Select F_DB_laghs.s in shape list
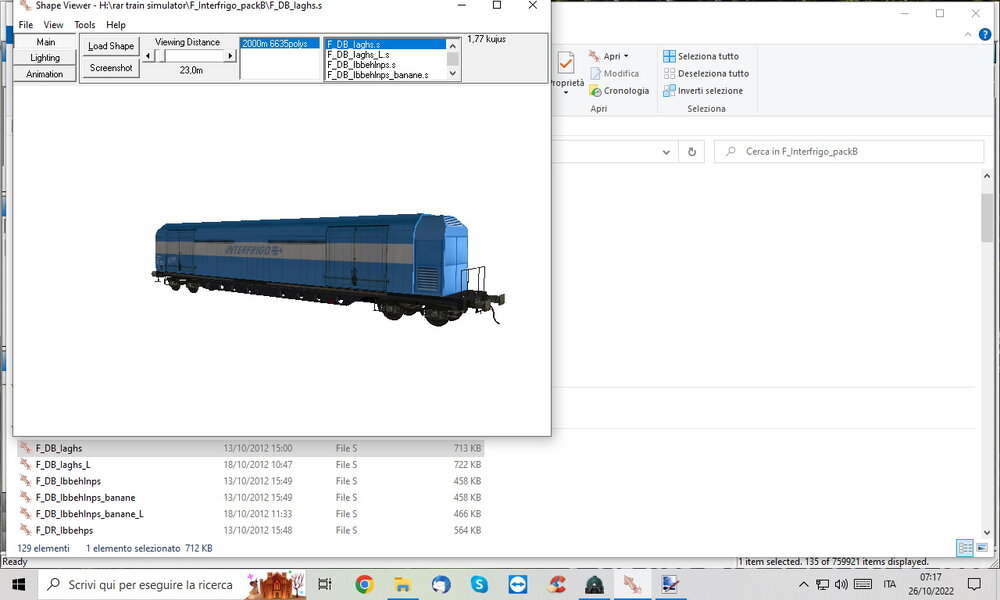 pos(385,44)
